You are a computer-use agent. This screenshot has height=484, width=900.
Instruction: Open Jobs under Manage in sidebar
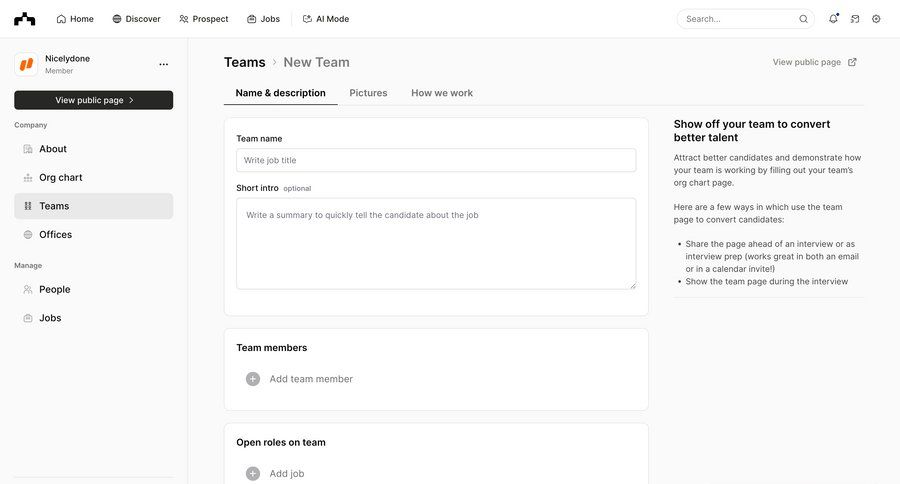(94, 318)
